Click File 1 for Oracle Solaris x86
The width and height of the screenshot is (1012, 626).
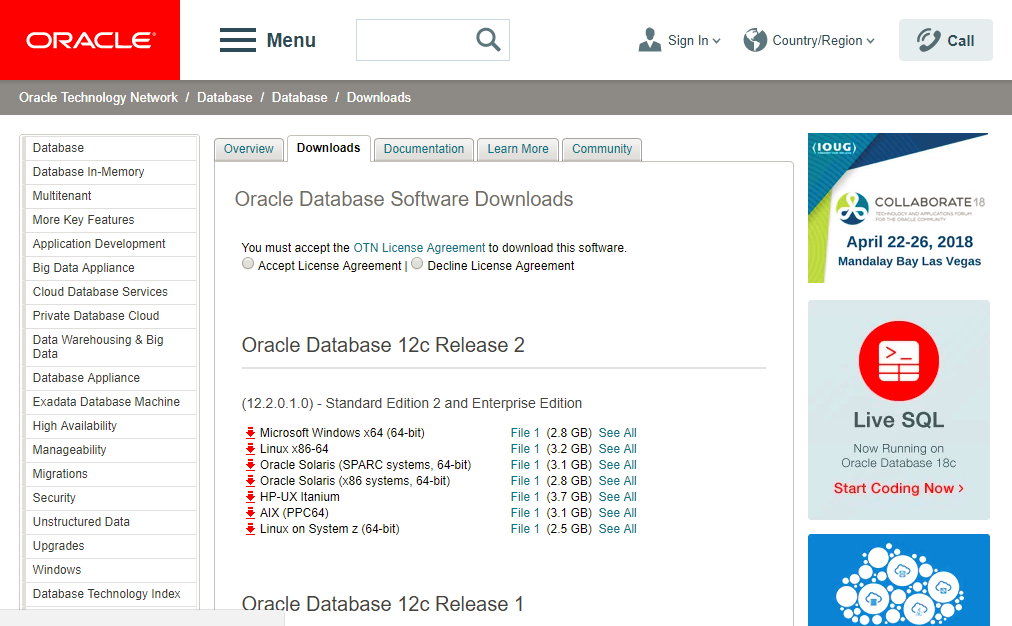525,481
